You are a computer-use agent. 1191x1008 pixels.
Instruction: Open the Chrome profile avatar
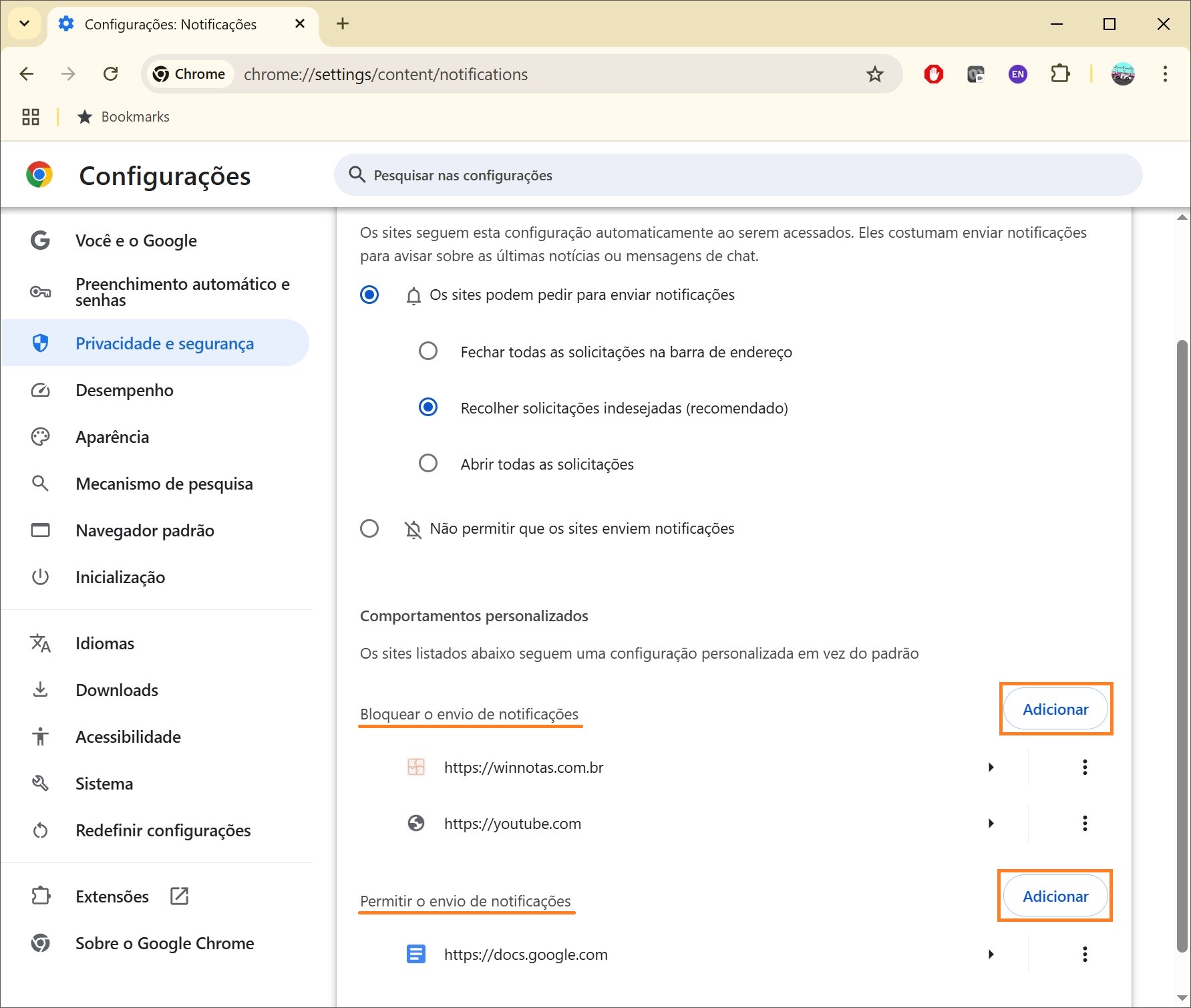pyautogui.click(x=1123, y=74)
